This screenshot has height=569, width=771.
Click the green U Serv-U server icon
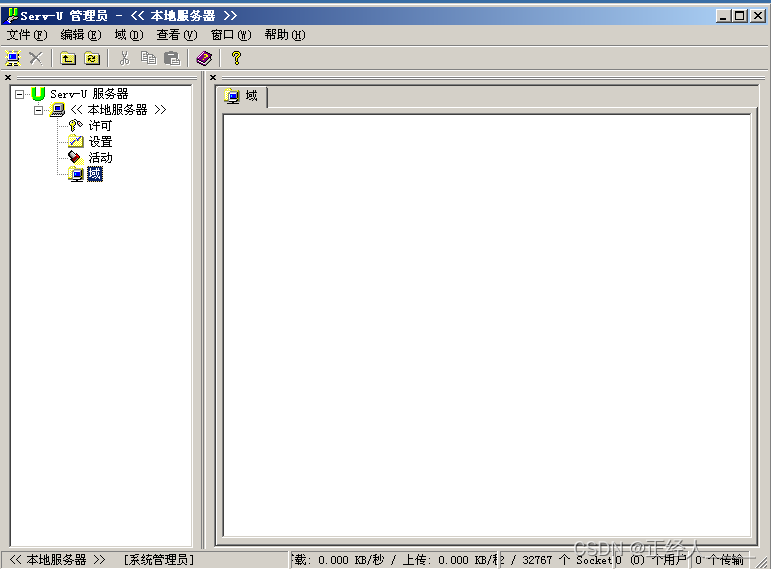click(38, 93)
